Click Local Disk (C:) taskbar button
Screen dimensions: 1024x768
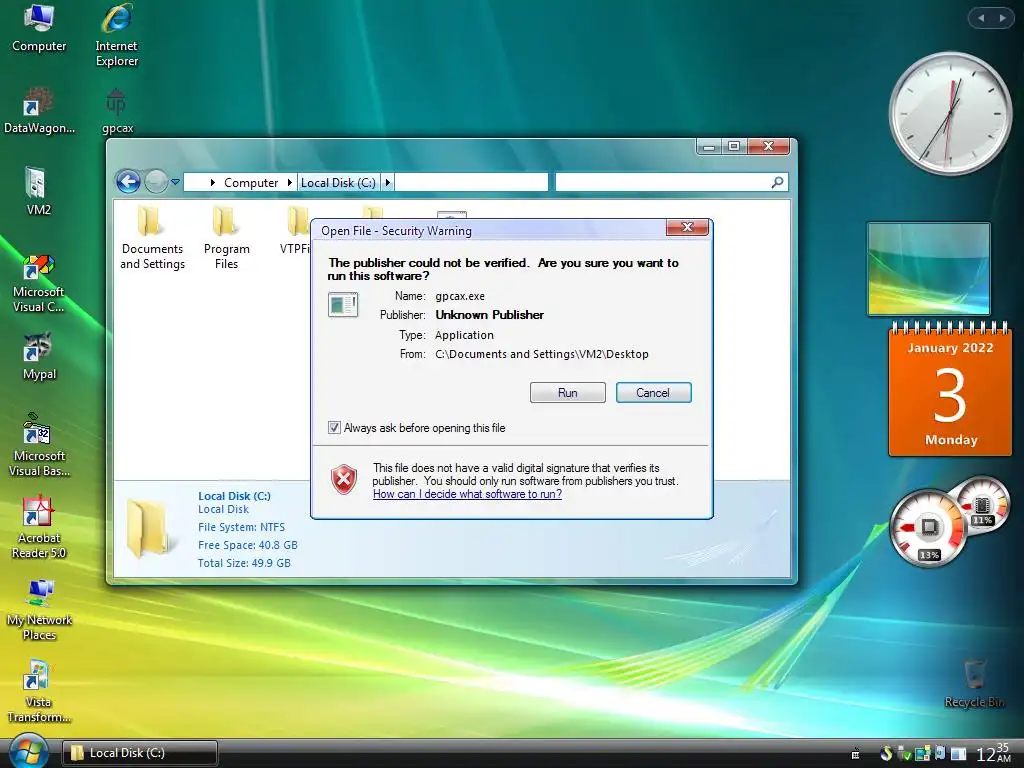(x=140, y=753)
